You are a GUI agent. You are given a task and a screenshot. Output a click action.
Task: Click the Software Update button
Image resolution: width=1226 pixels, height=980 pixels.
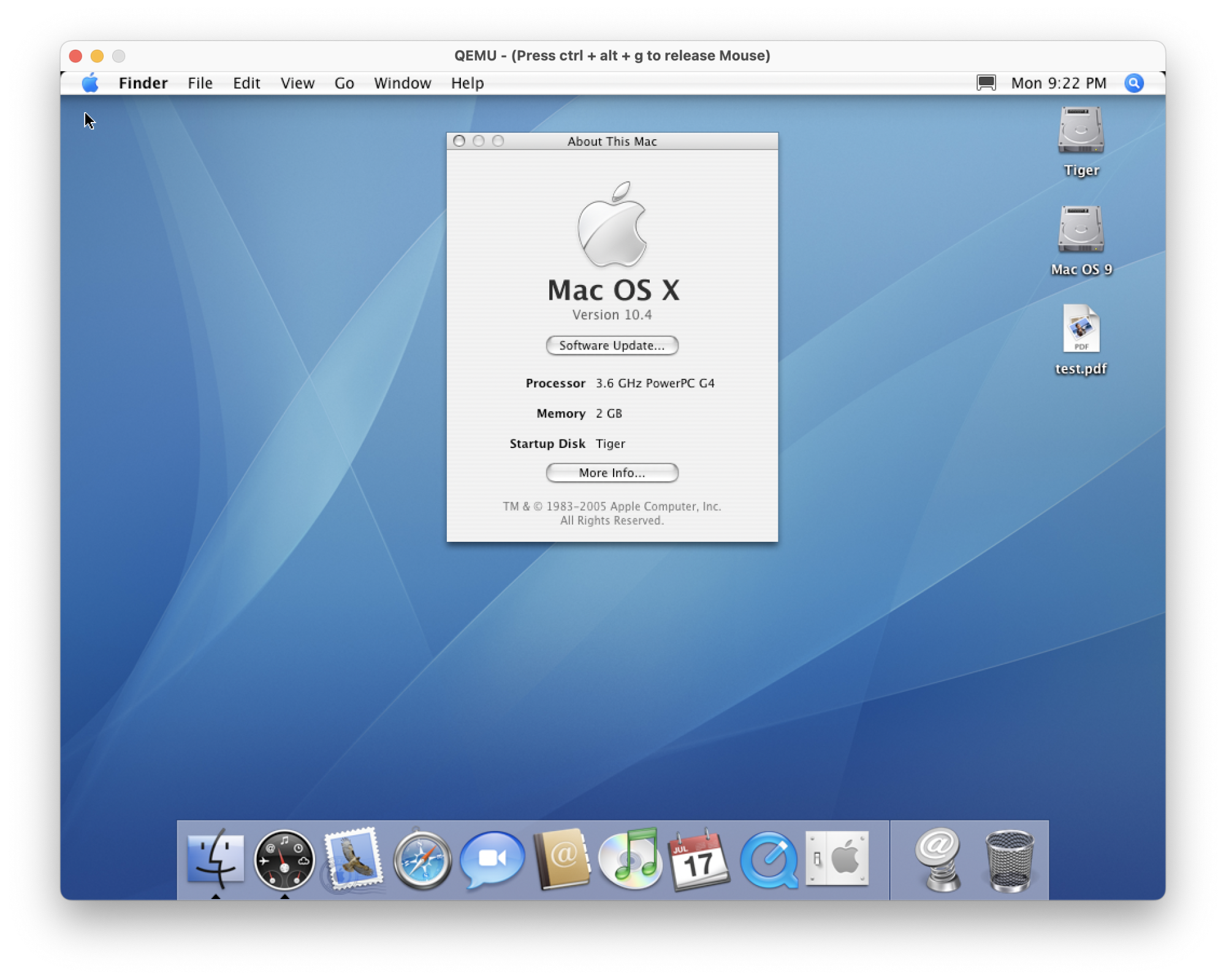point(611,345)
